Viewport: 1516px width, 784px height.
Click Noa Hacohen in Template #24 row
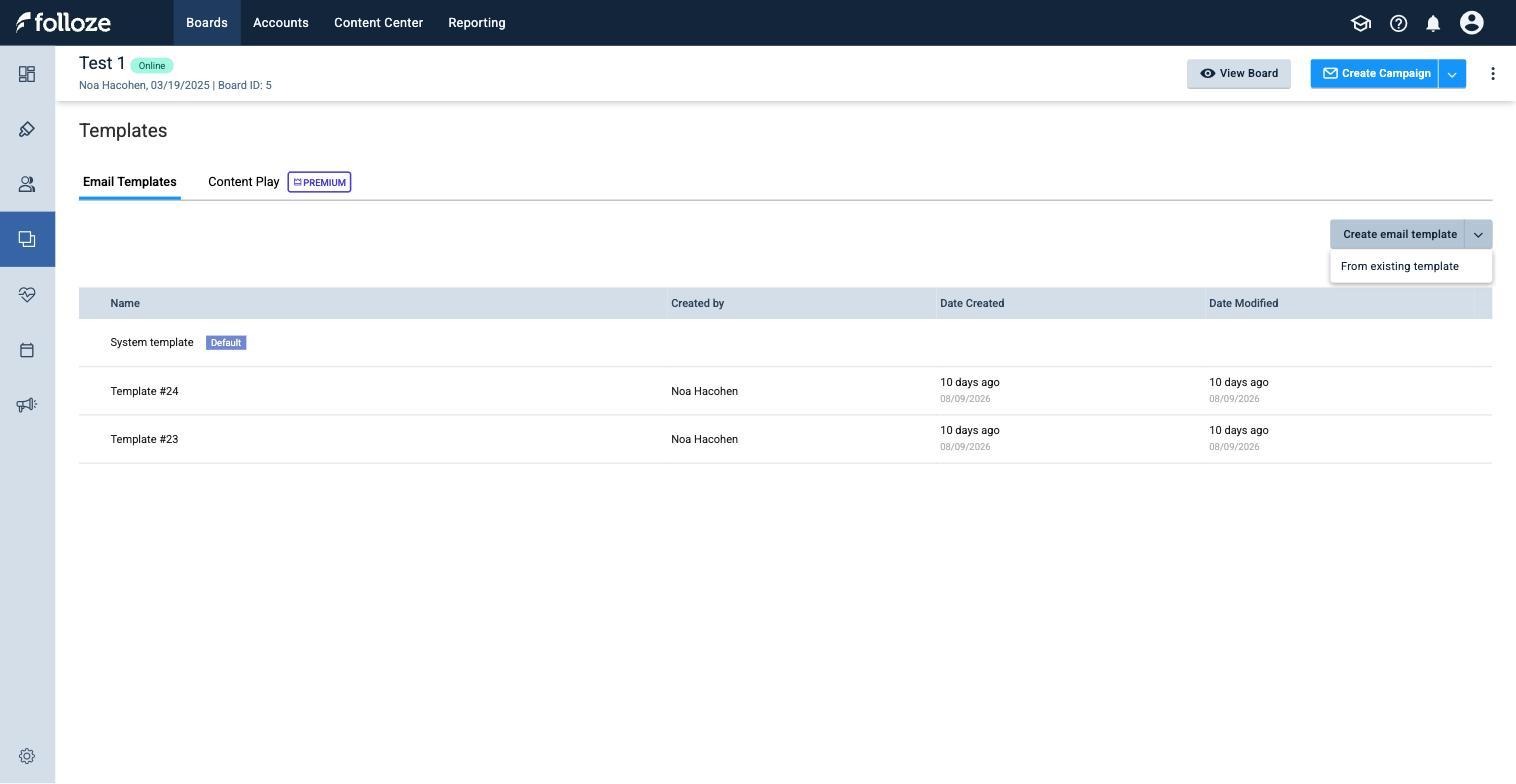[x=704, y=391]
